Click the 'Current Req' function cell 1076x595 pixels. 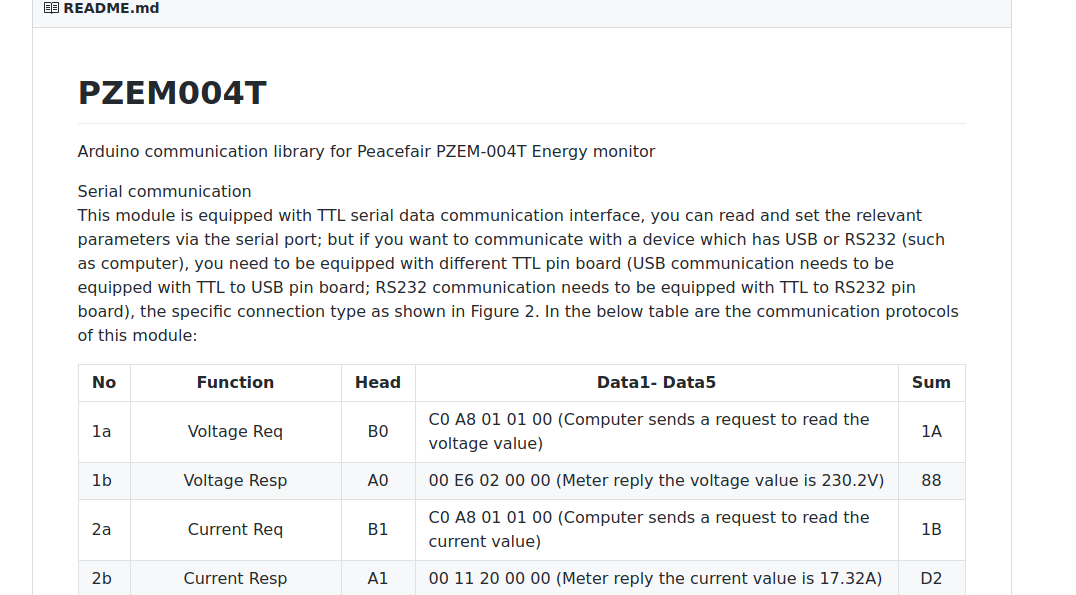click(x=235, y=530)
